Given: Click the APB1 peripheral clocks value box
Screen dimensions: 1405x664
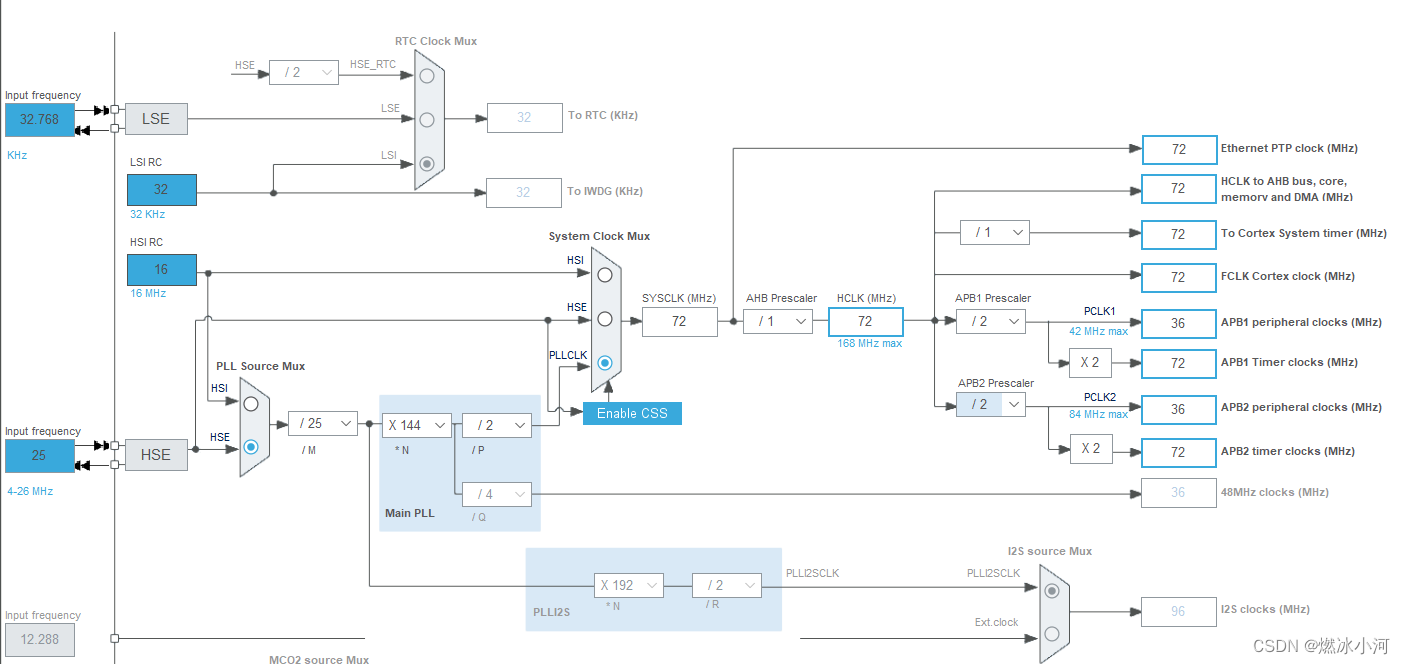Looking at the screenshot, I should (x=1179, y=323).
